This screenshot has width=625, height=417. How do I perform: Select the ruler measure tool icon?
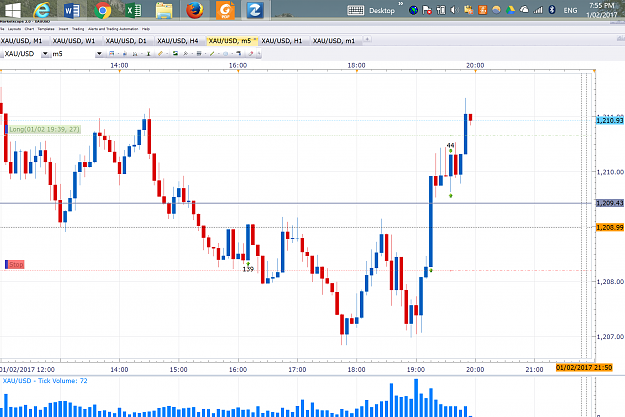tap(160, 53)
